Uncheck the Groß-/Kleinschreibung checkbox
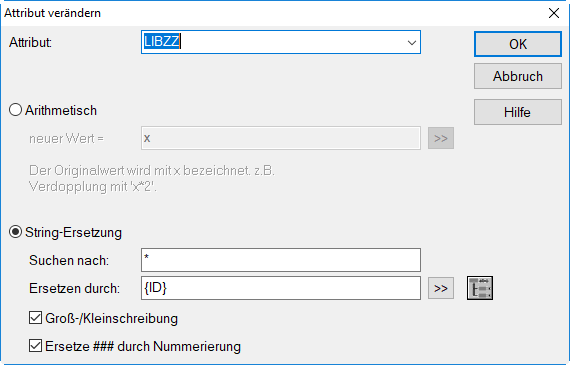570x365 pixels. [35, 318]
